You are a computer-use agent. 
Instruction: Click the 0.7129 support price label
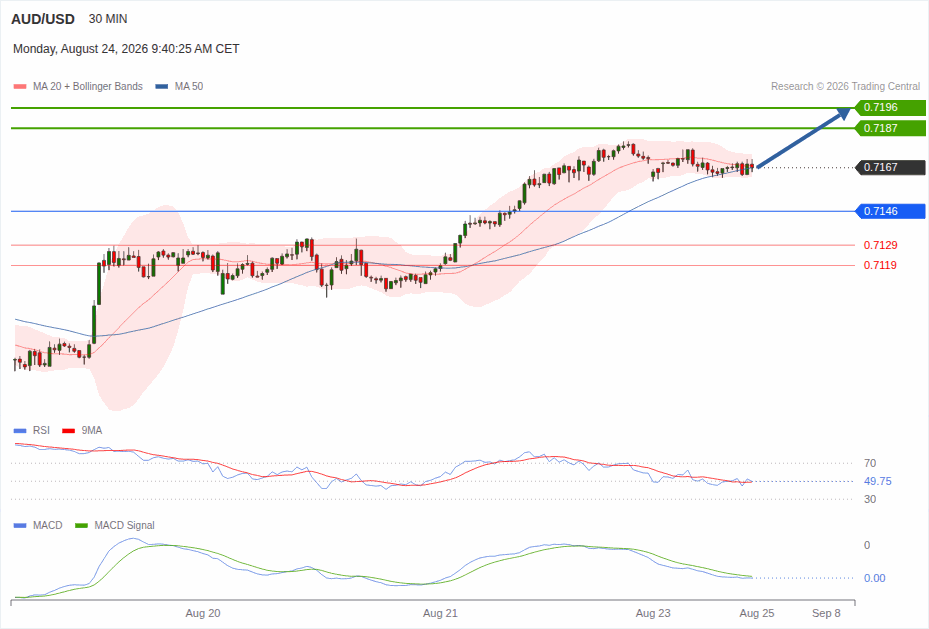pyautogui.click(x=880, y=245)
